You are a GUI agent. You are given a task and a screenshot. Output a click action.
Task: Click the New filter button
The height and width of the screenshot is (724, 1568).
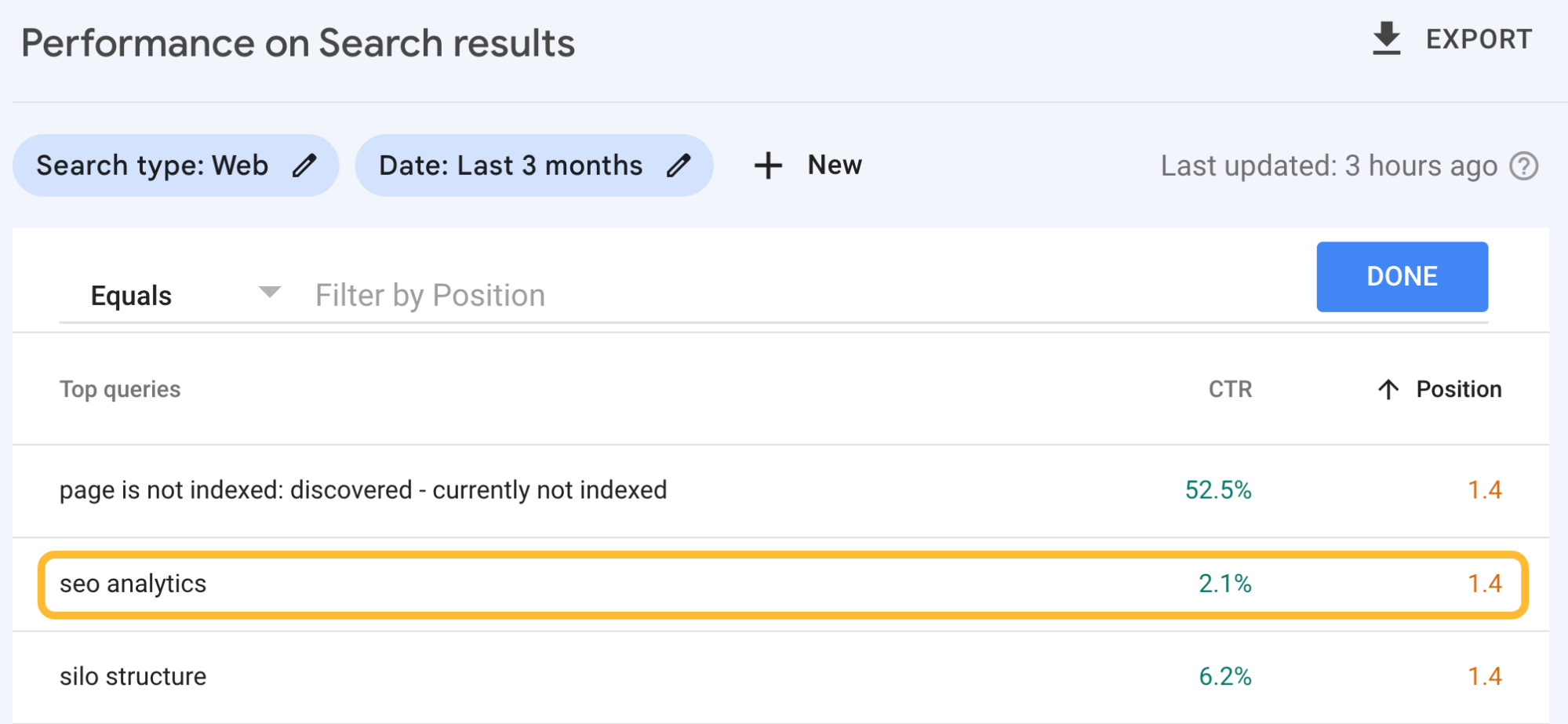(834, 166)
